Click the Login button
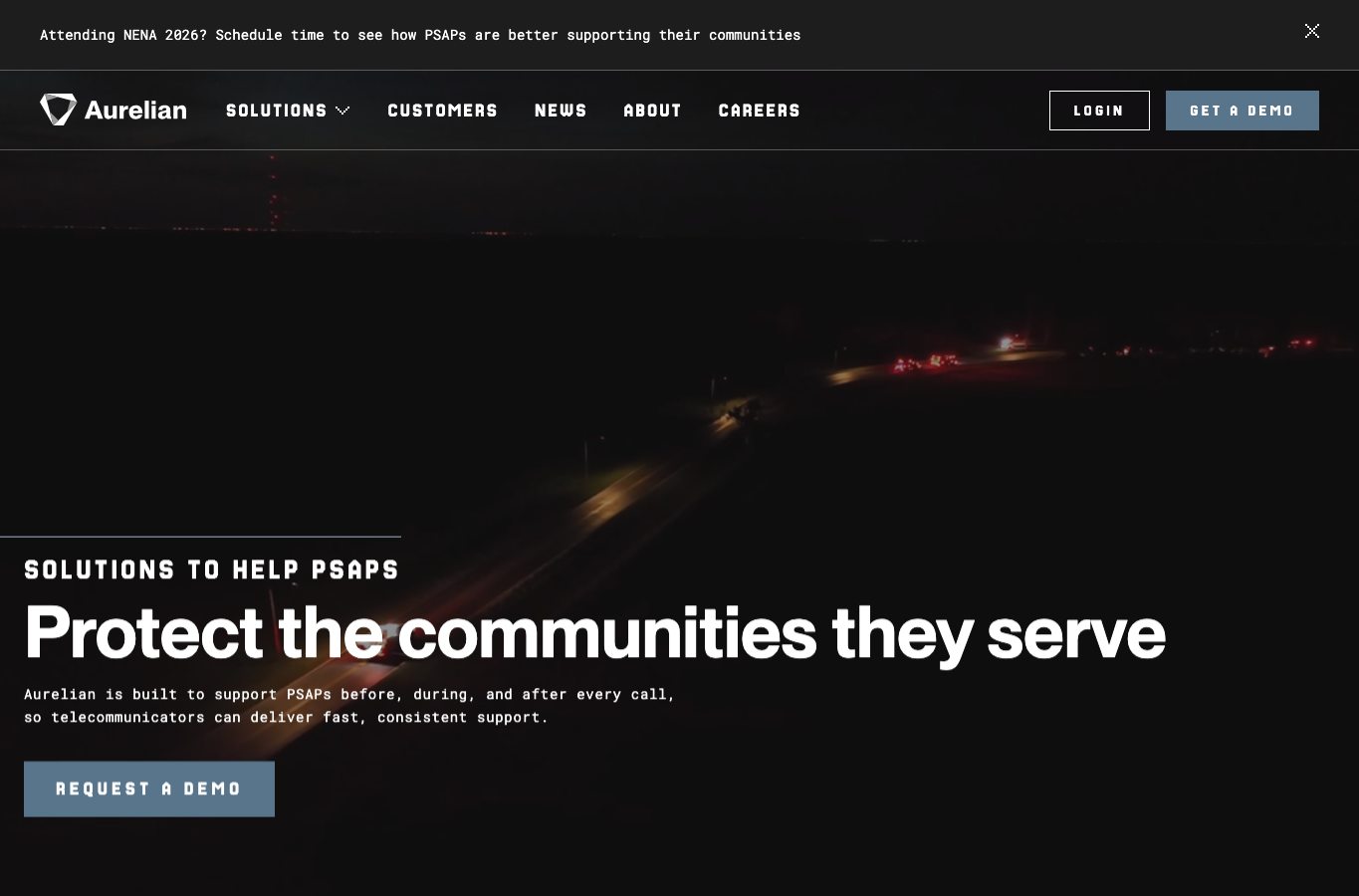 [x=1099, y=111]
